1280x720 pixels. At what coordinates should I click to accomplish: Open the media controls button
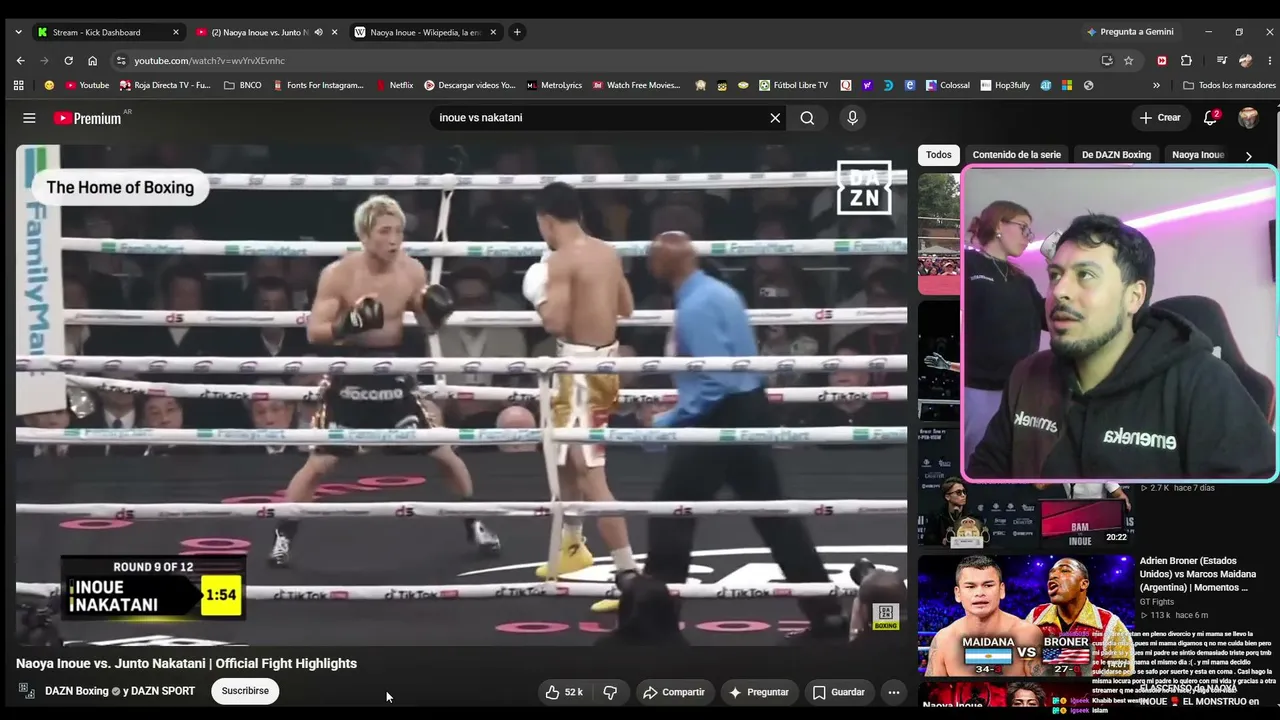(x=1221, y=60)
